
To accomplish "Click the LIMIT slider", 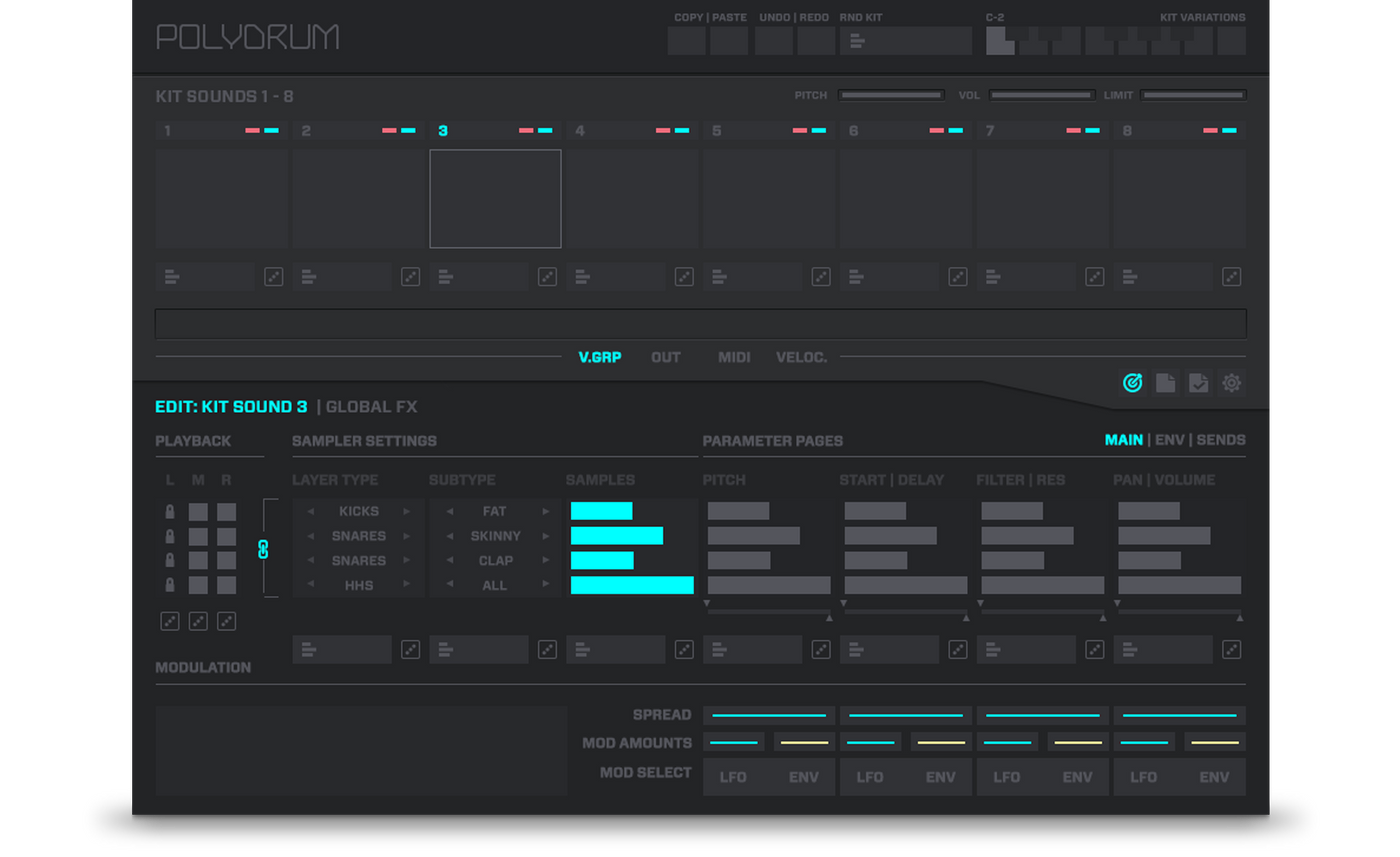I will tap(1193, 95).
